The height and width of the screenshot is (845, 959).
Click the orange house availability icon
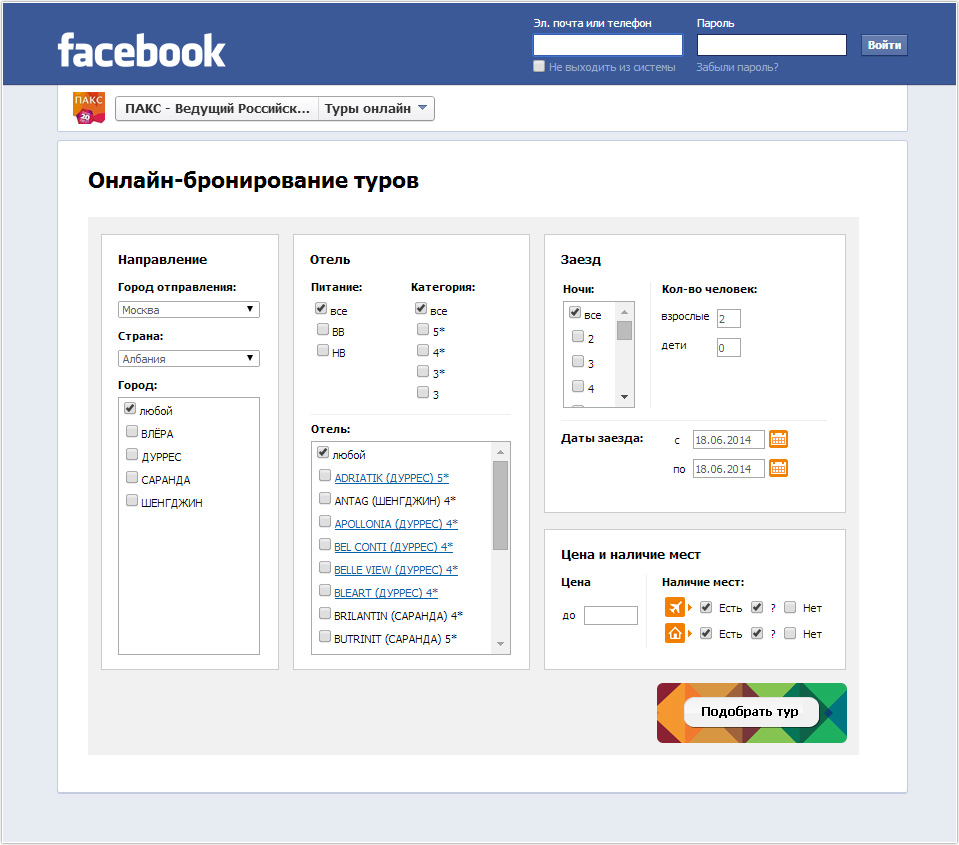click(x=675, y=633)
